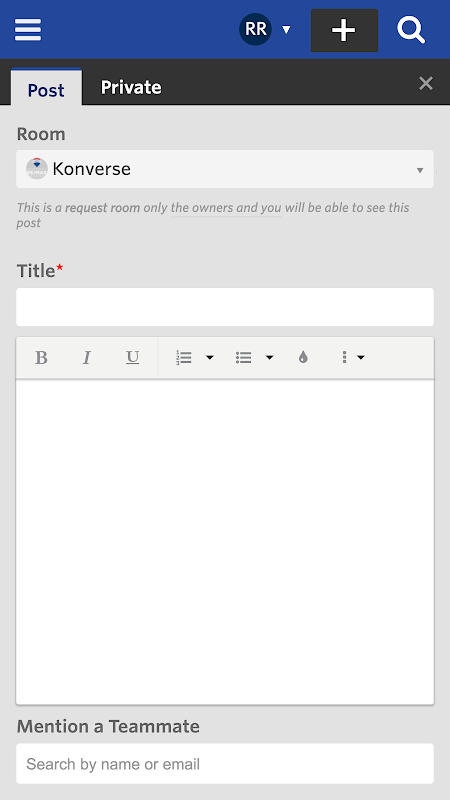Expand the user account dropdown arrow
This screenshot has width=450, height=800.
[287, 30]
